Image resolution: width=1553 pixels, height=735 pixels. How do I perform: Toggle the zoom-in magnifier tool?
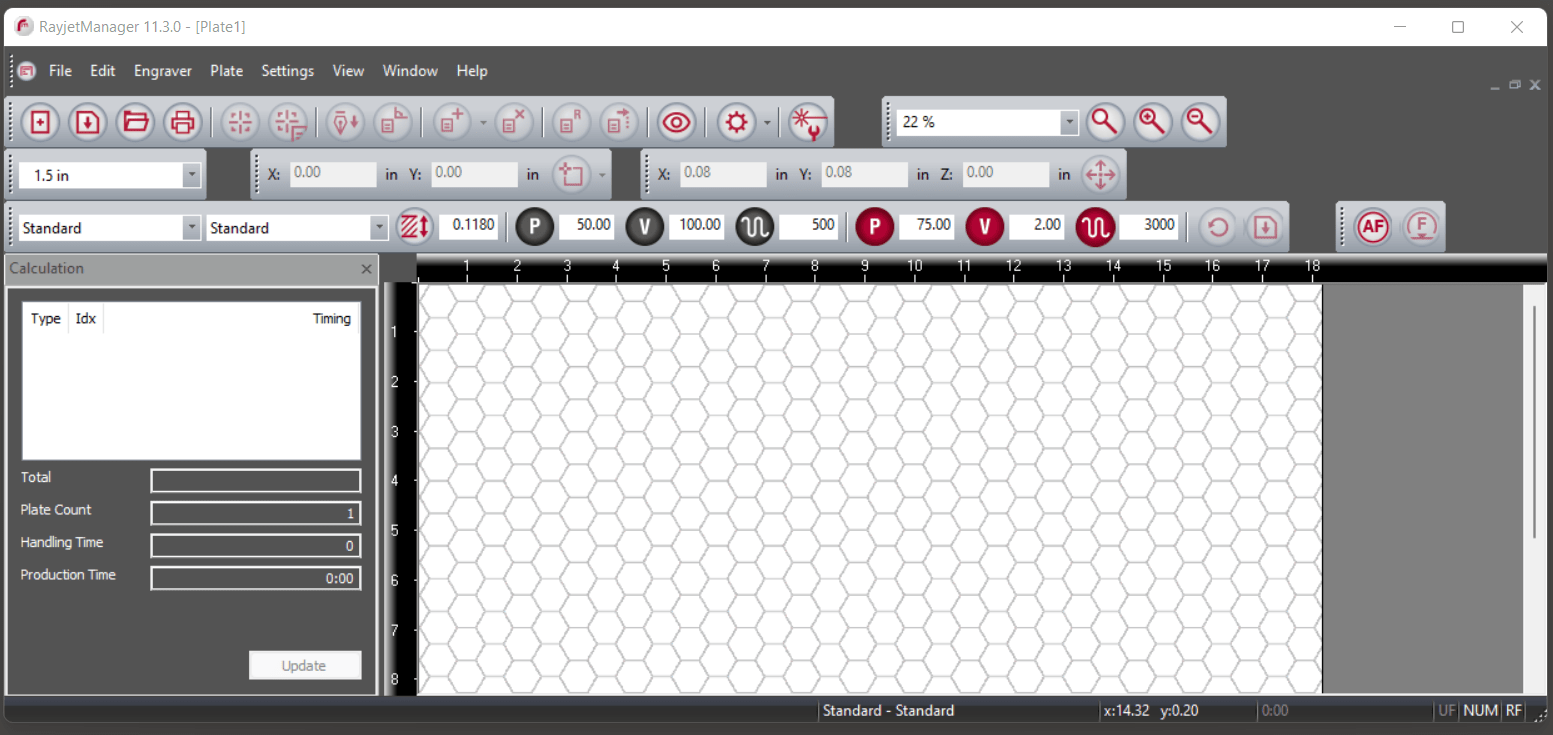[1152, 122]
